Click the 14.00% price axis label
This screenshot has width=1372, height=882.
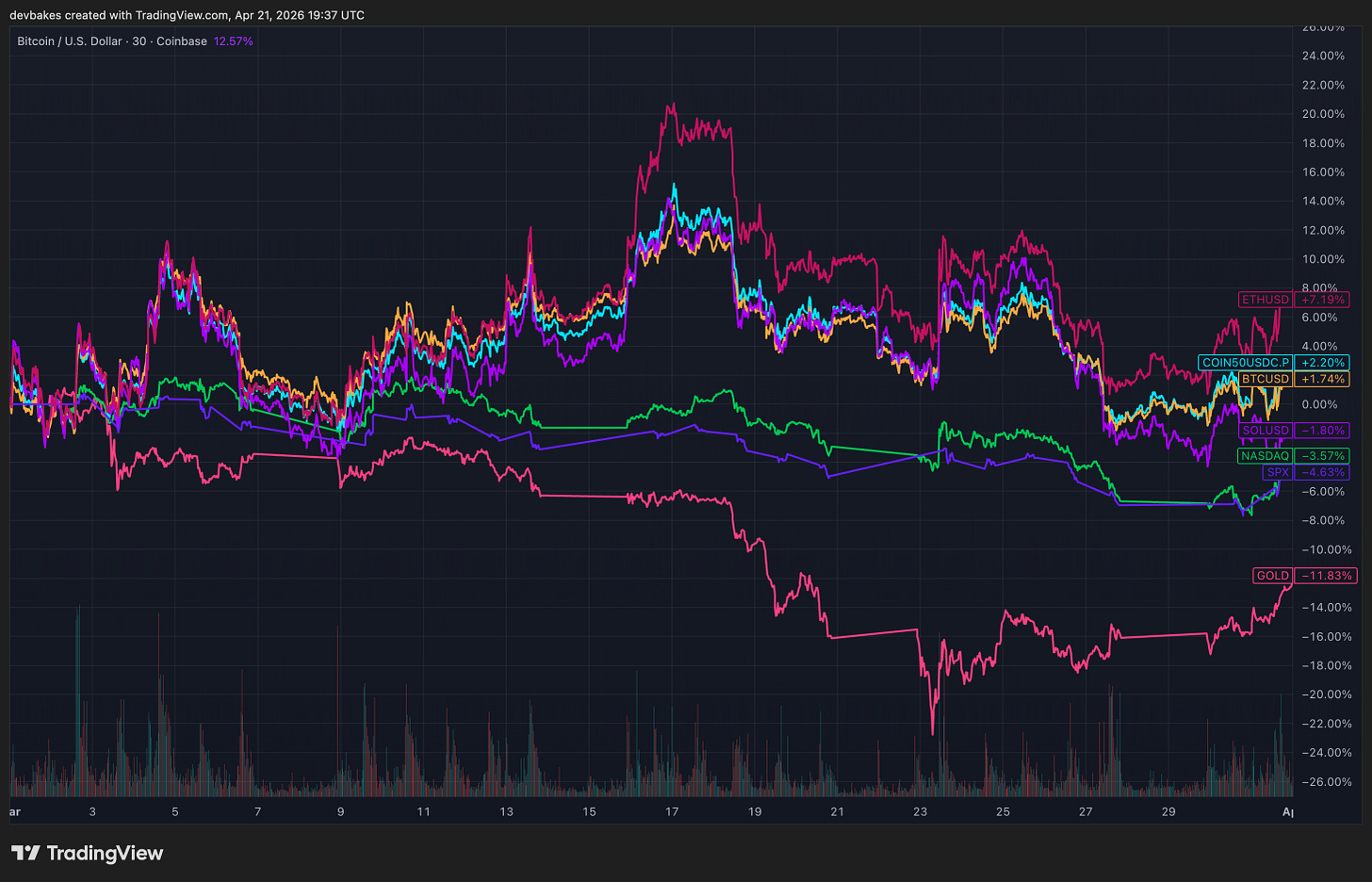[x=1321, y=201]
